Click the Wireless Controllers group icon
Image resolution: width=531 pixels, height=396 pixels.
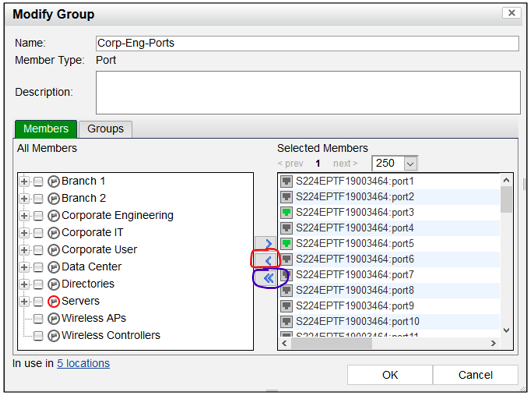54,336
